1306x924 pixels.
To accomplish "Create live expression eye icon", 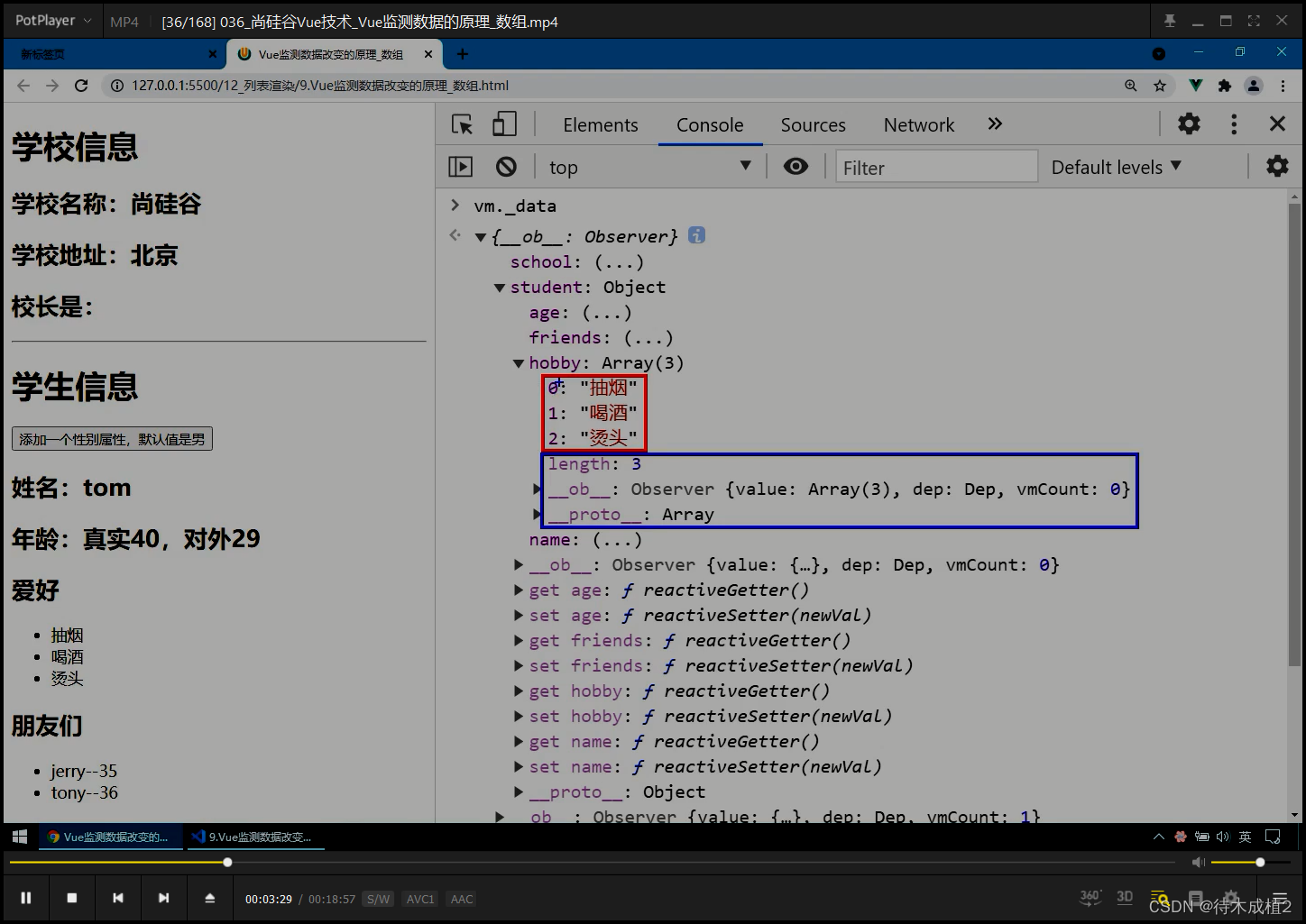I will 796,167.
